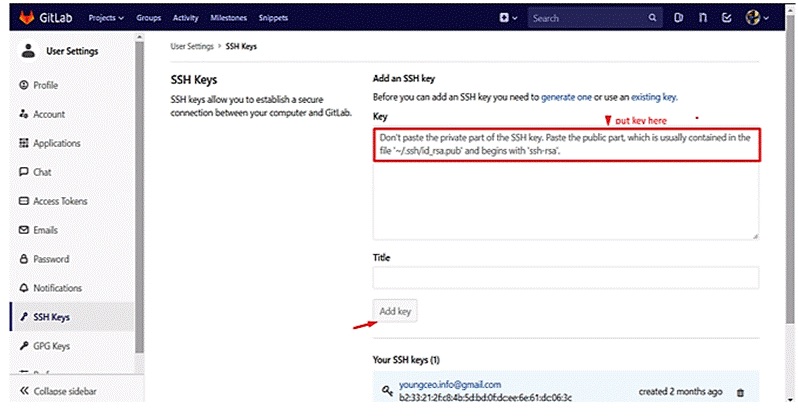Open the merge requests icon
This screenshot has width=798, height=418.
(x=703, y=18)
